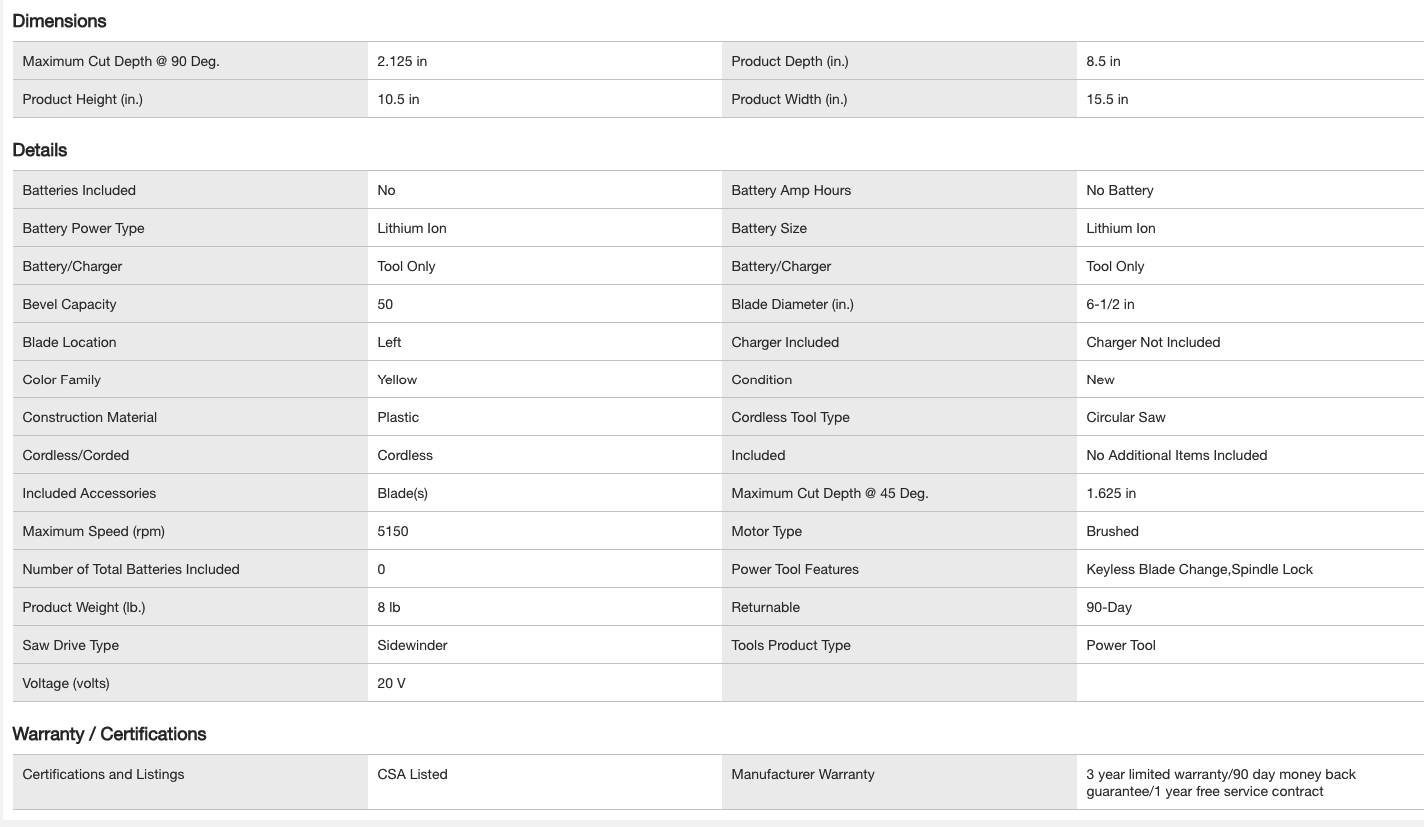Click the Charger Not Included value

[x=1153, y=342]
